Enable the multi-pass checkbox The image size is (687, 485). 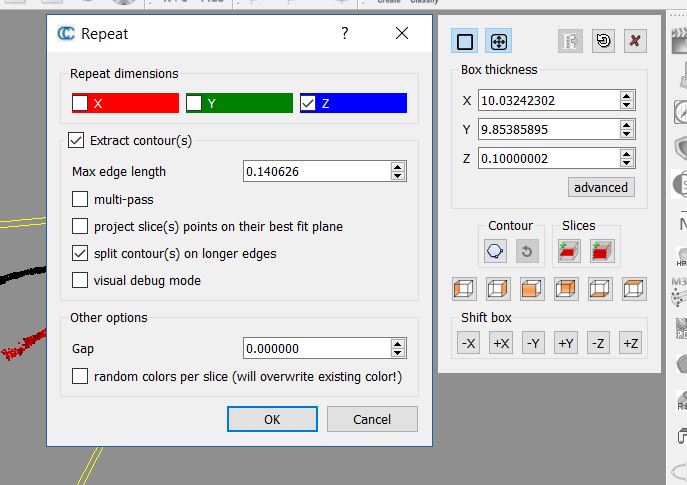(x=81, y=200)
